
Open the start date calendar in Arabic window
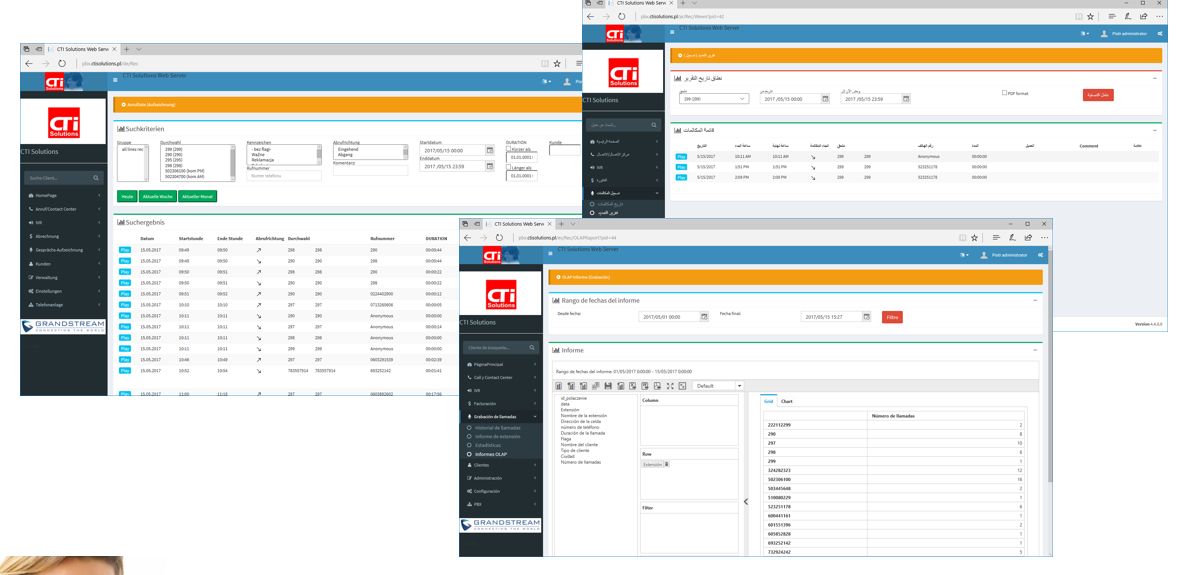pyautogui.click(x=825, y=99)
